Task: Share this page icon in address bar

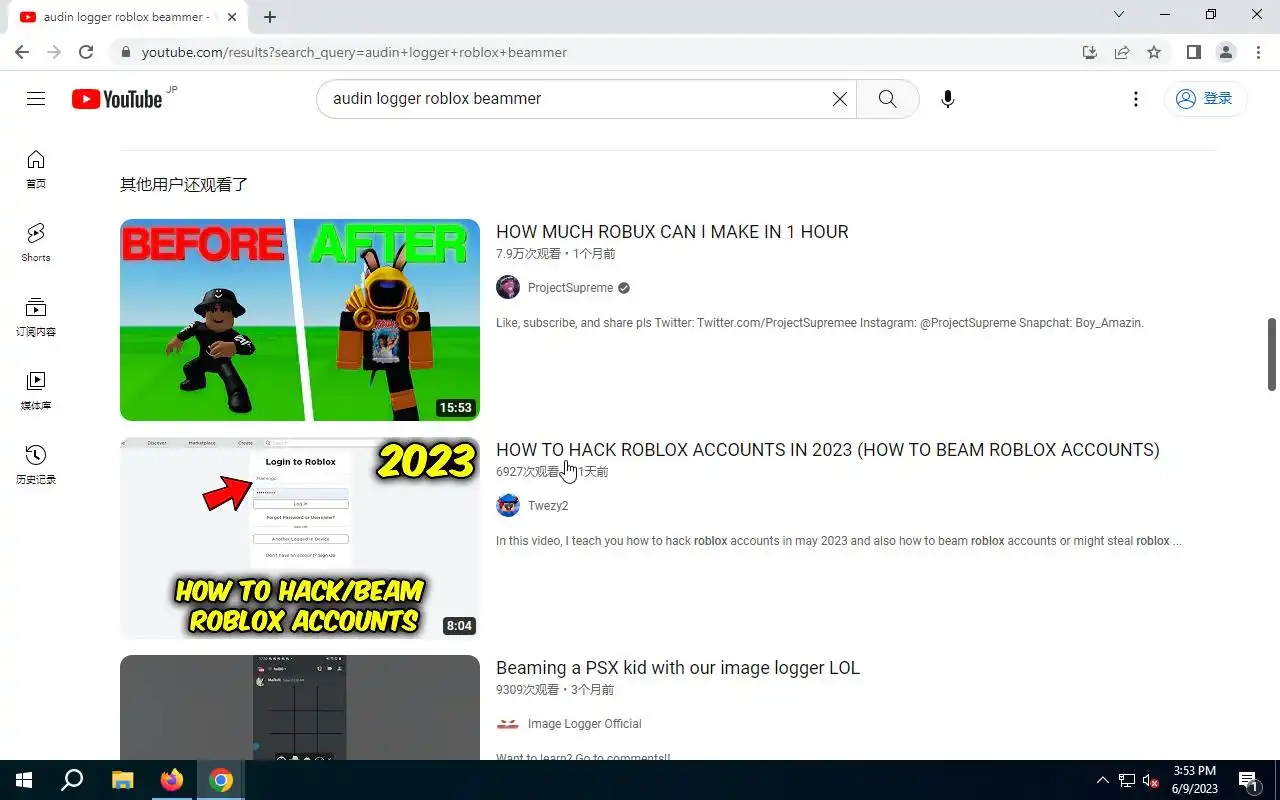Action: tap(1122, 52)
